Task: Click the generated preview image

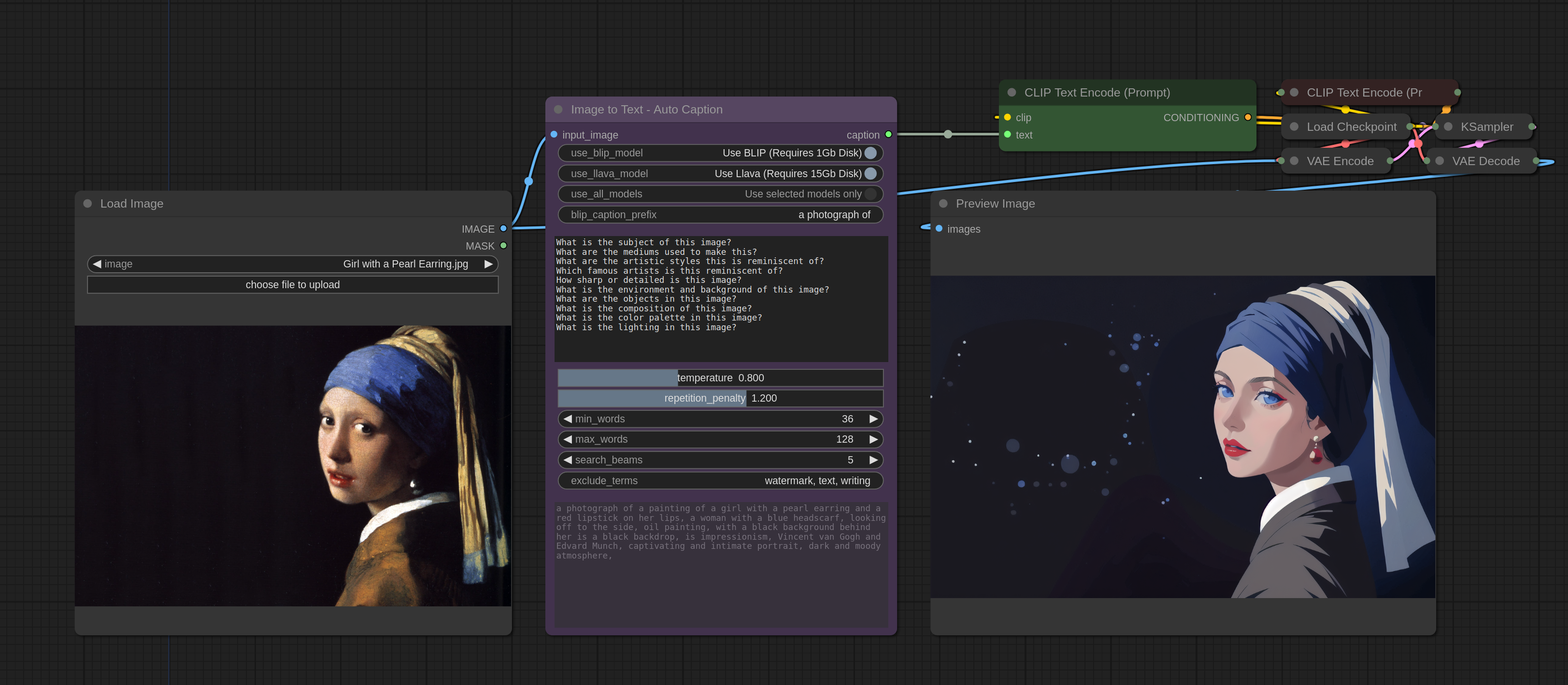Action: [x=1183, y=437]
